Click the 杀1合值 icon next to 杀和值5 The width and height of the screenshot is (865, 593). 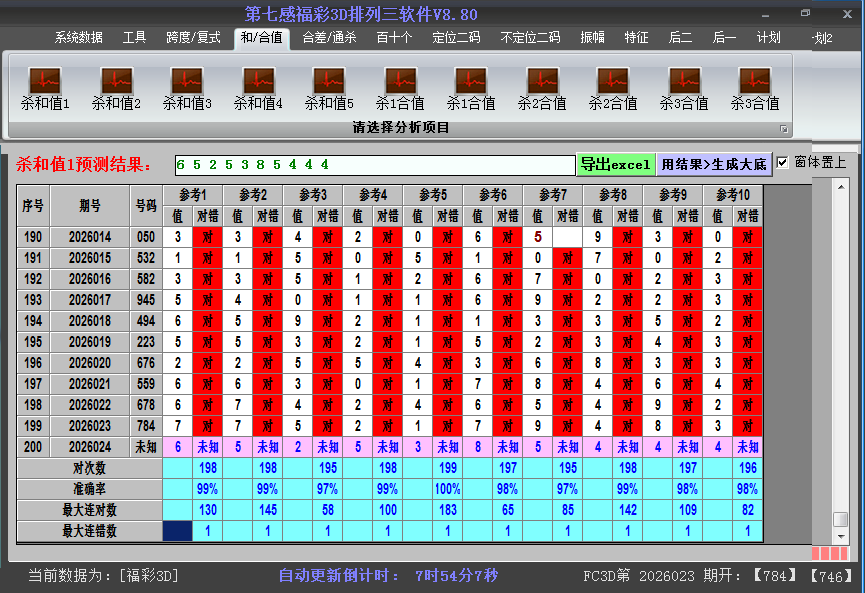[400, 81]
